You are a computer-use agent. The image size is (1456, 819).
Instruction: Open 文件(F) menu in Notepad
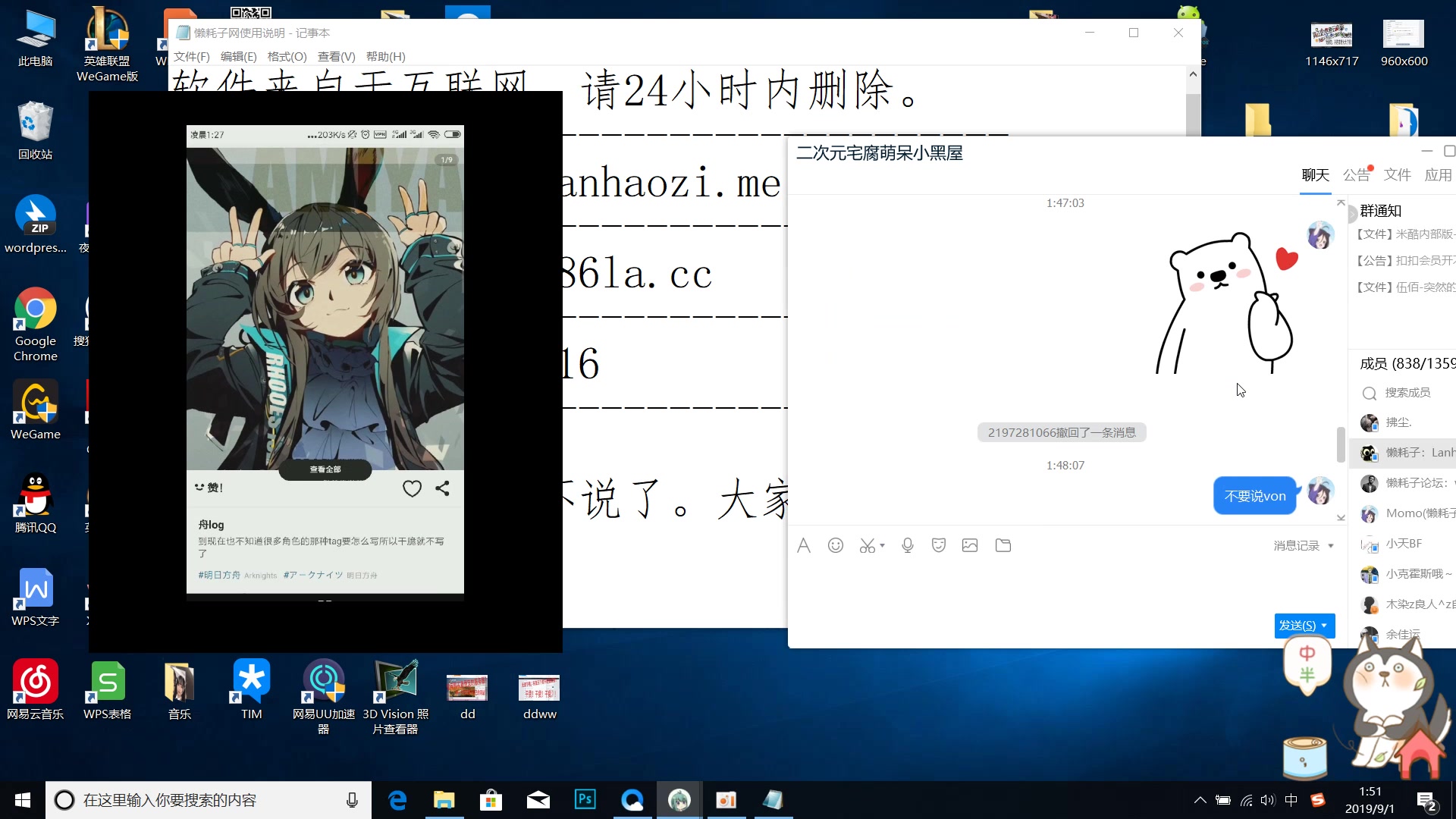pyautogui.click(x=191, y=57)
